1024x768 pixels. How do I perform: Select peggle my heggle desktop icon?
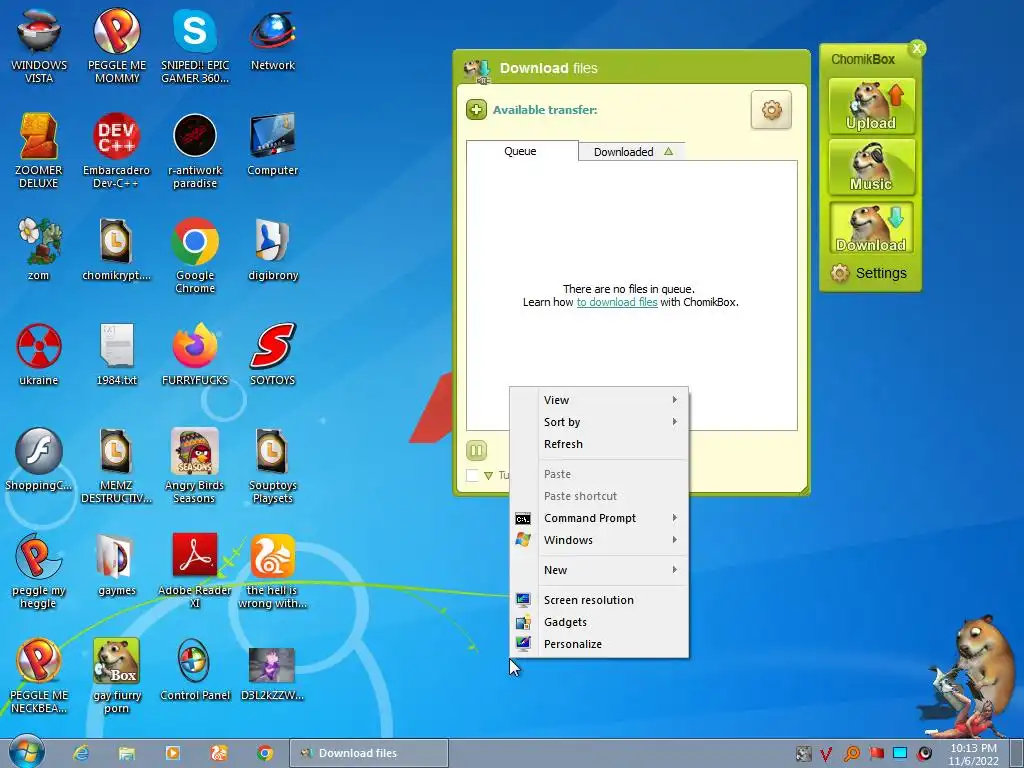click(39, 571)
